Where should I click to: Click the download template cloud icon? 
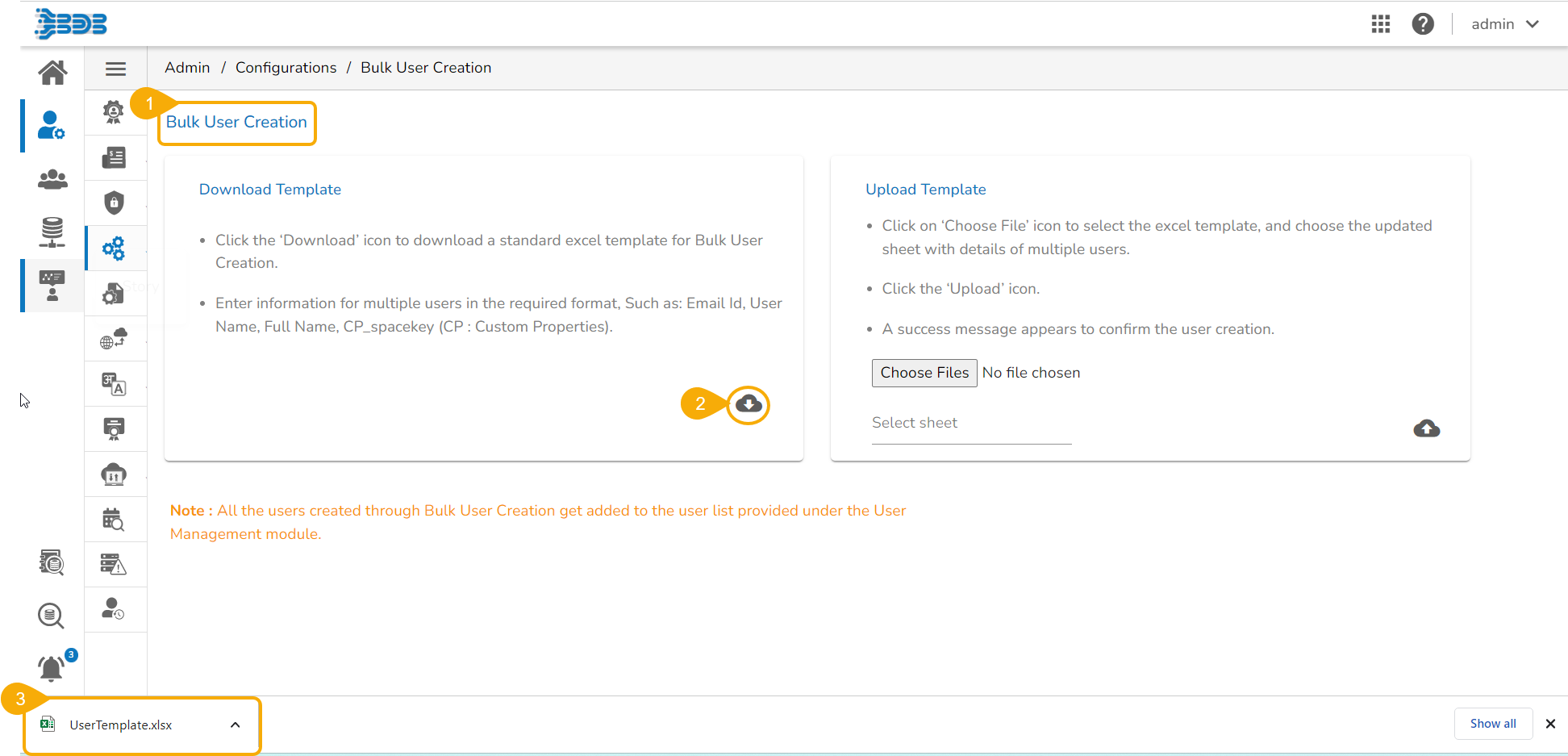click(x=749, y=404)
